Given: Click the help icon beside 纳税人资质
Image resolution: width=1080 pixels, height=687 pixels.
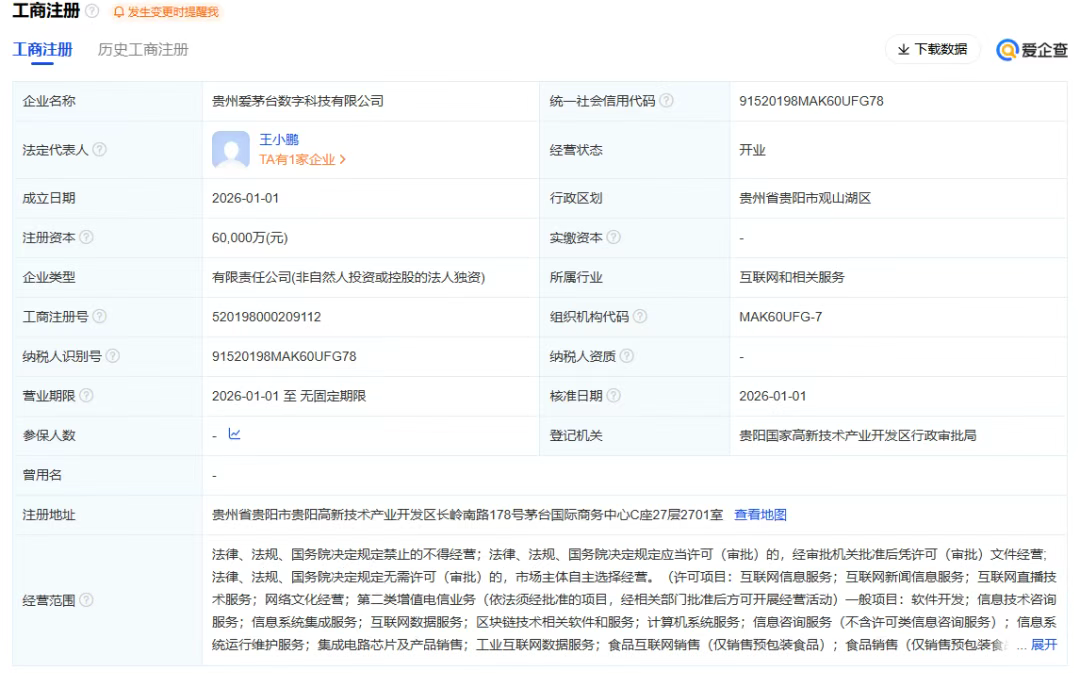Looking at the screenshot, I should 627,356.
